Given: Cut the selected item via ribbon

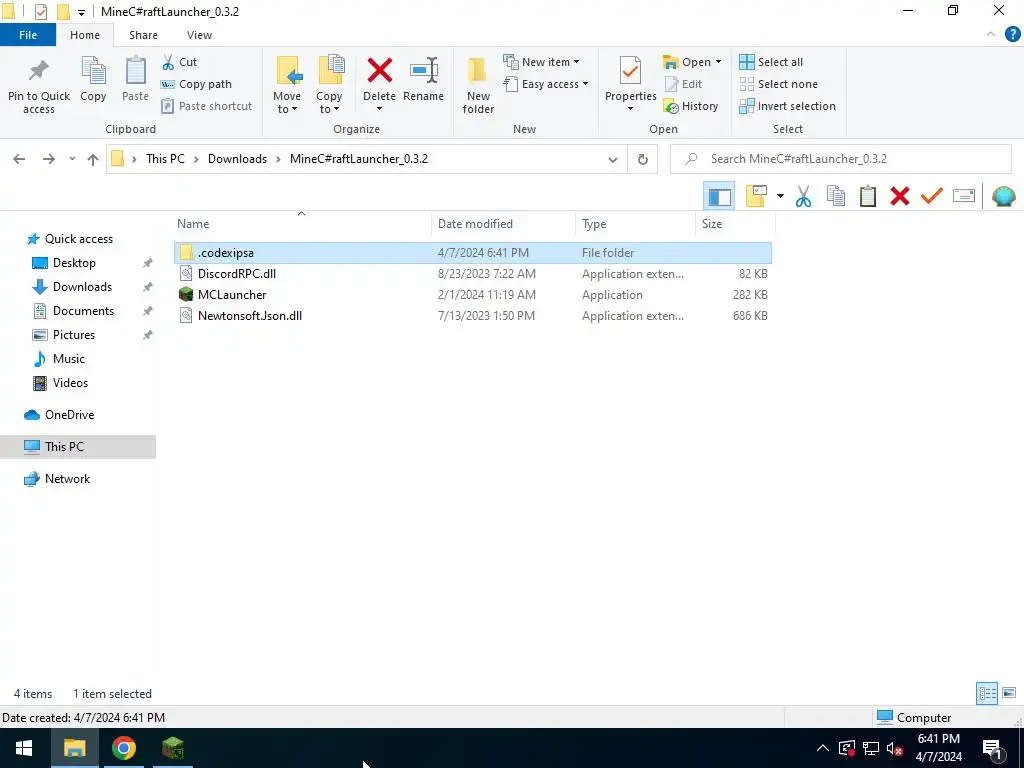Looking at the screenshot, I should point(180,62).
